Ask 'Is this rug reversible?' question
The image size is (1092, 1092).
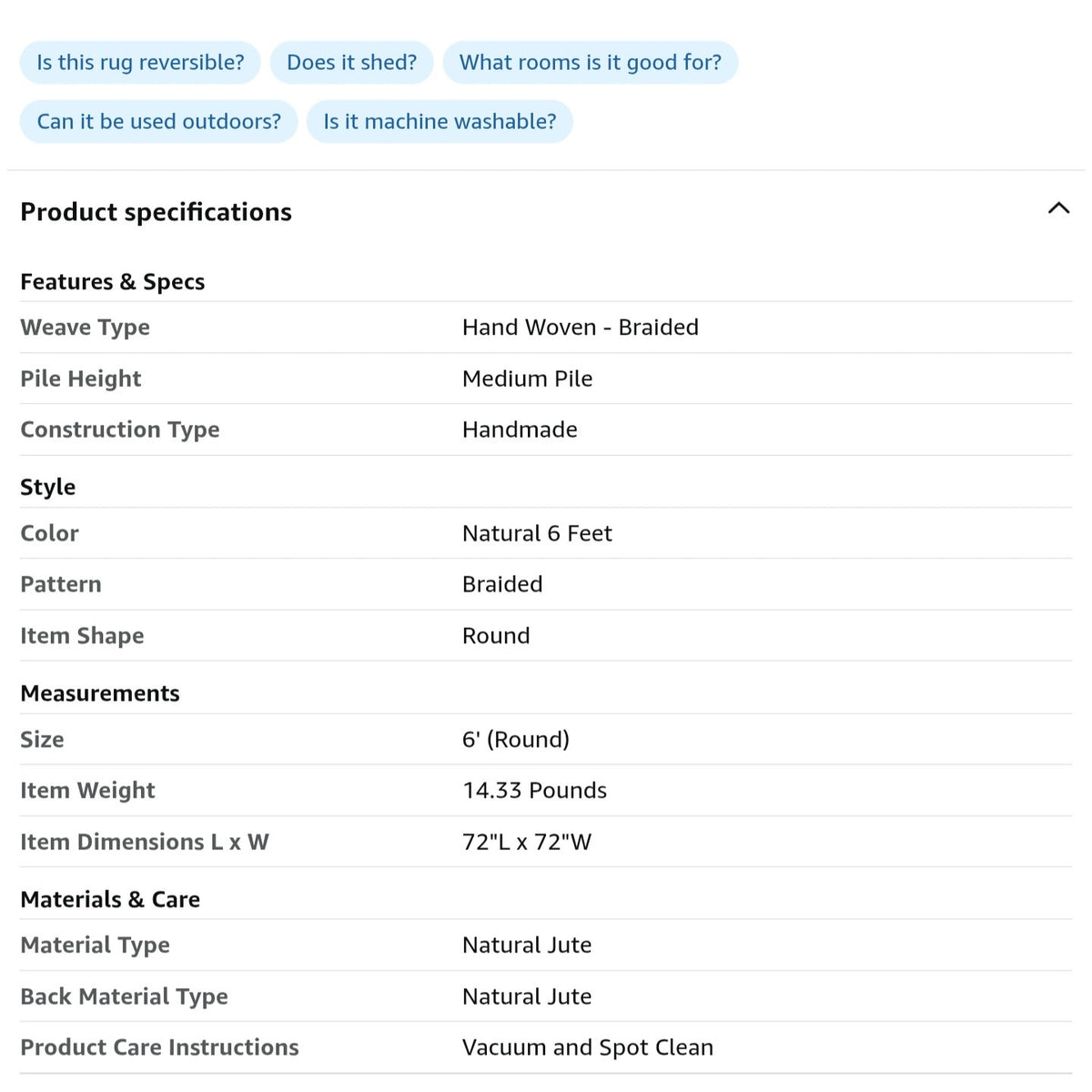click(140, 62)
